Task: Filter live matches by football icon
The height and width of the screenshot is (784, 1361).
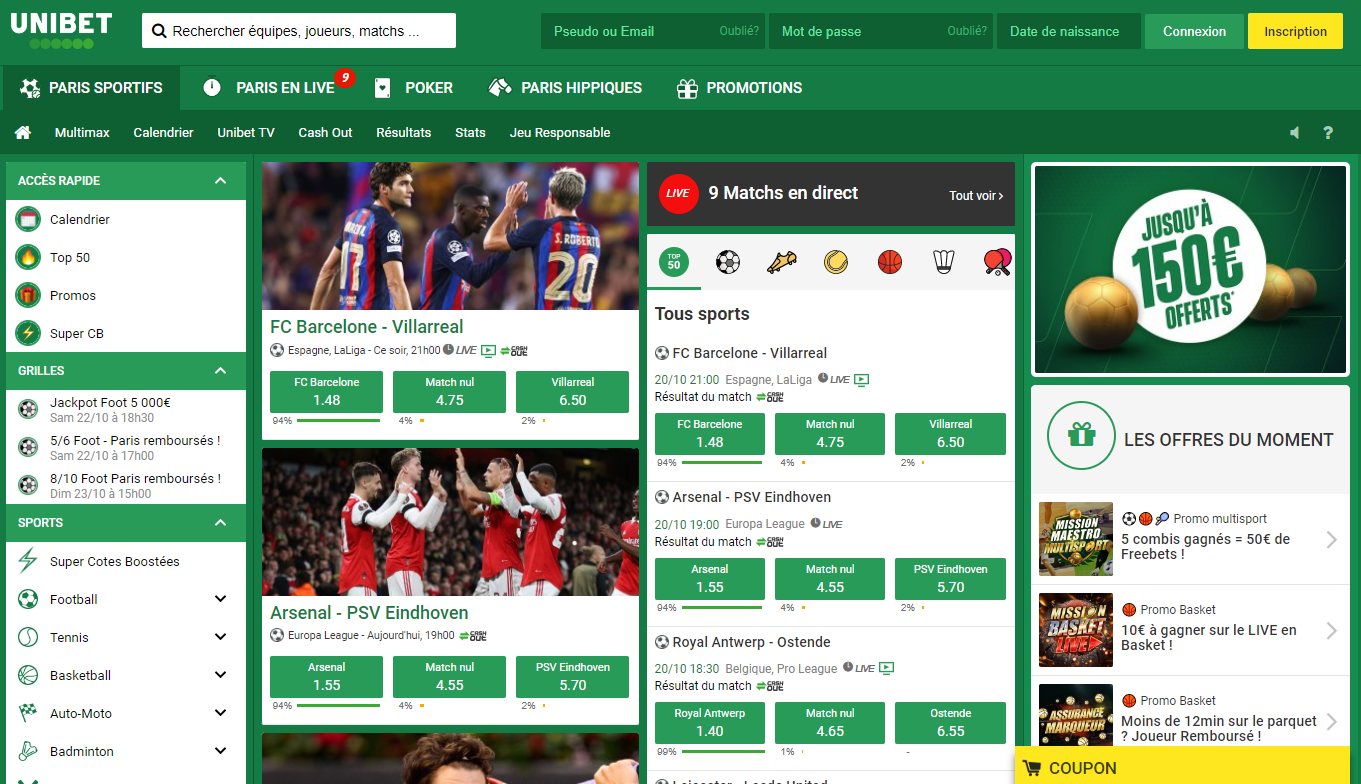Action: tap(728, 262)
